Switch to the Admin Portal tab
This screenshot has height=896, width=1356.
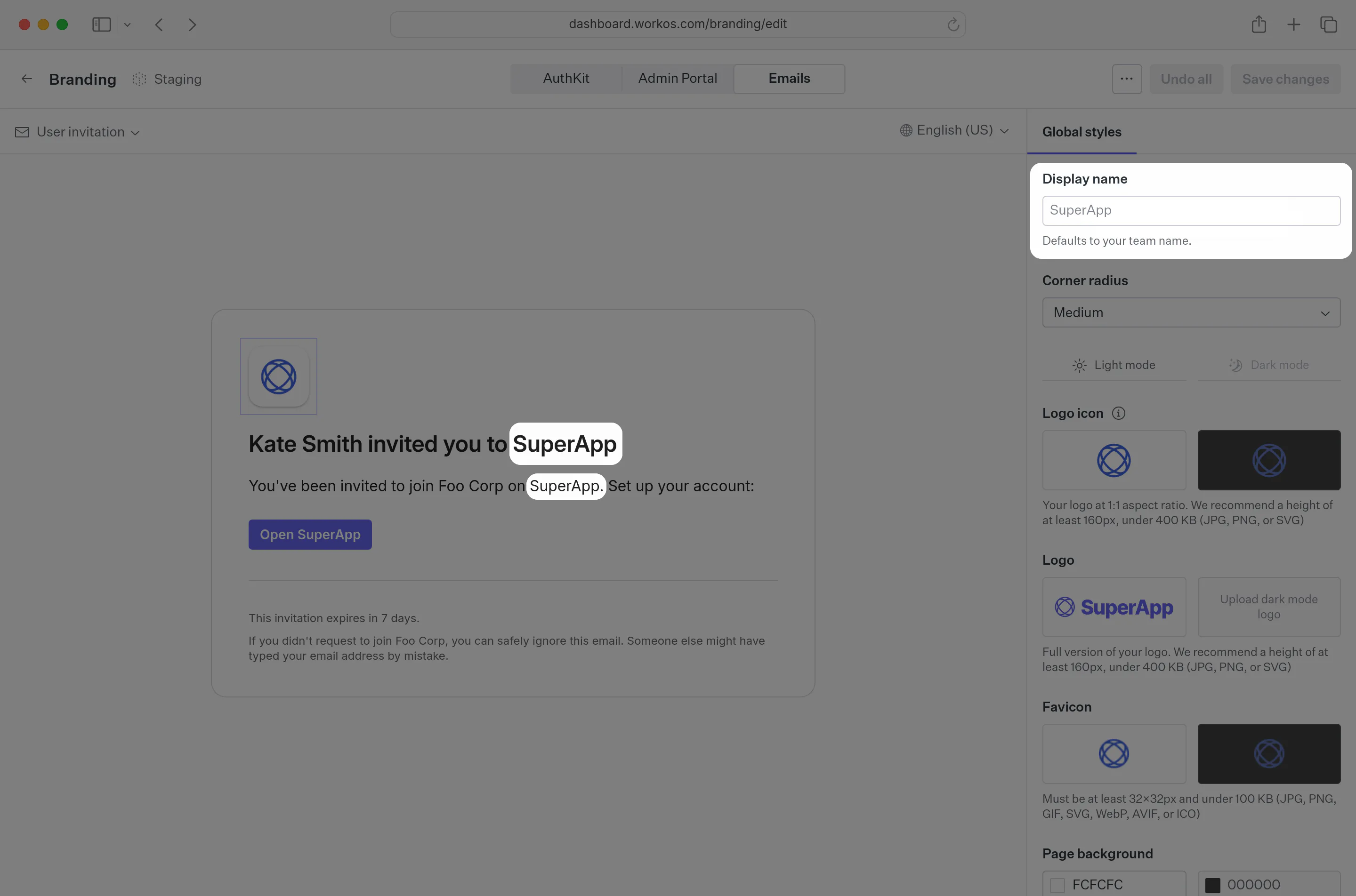(678, 78)
